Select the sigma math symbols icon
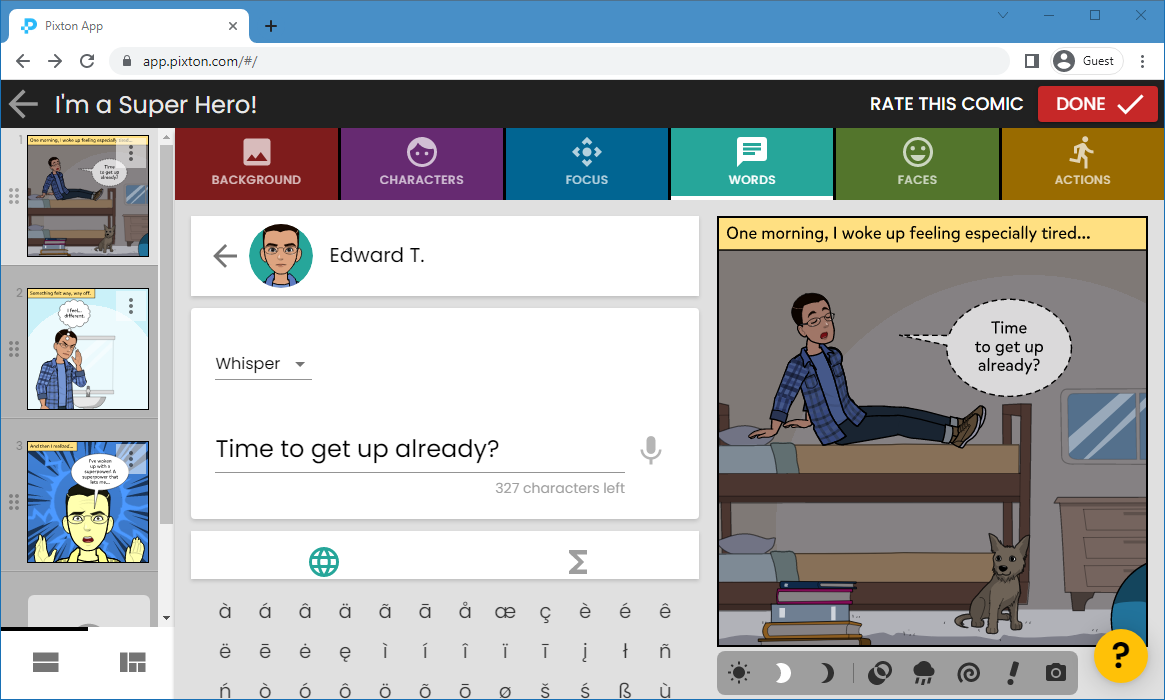This screenshot has width=1165, height=700. 577,562
